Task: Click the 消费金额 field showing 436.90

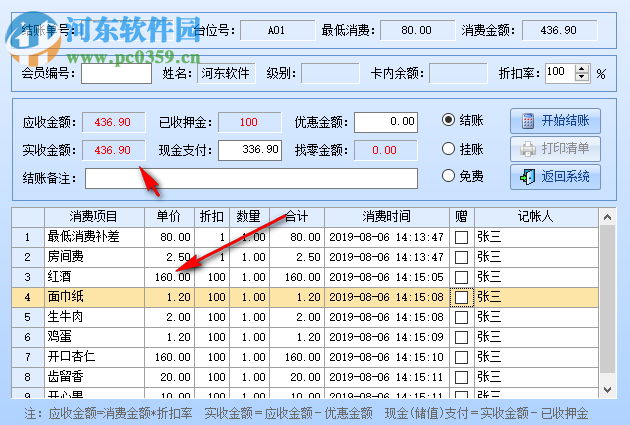Action: [x=560, y=30]
